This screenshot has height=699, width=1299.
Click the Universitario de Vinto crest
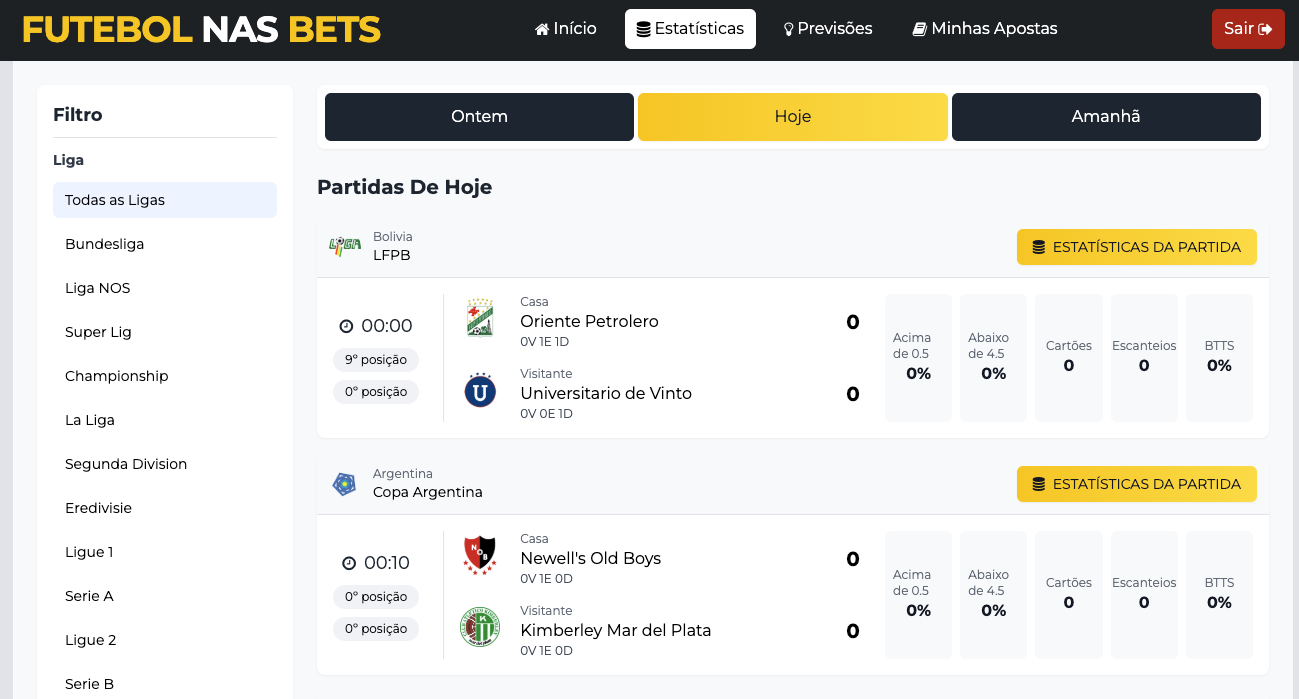coord(480,390)
